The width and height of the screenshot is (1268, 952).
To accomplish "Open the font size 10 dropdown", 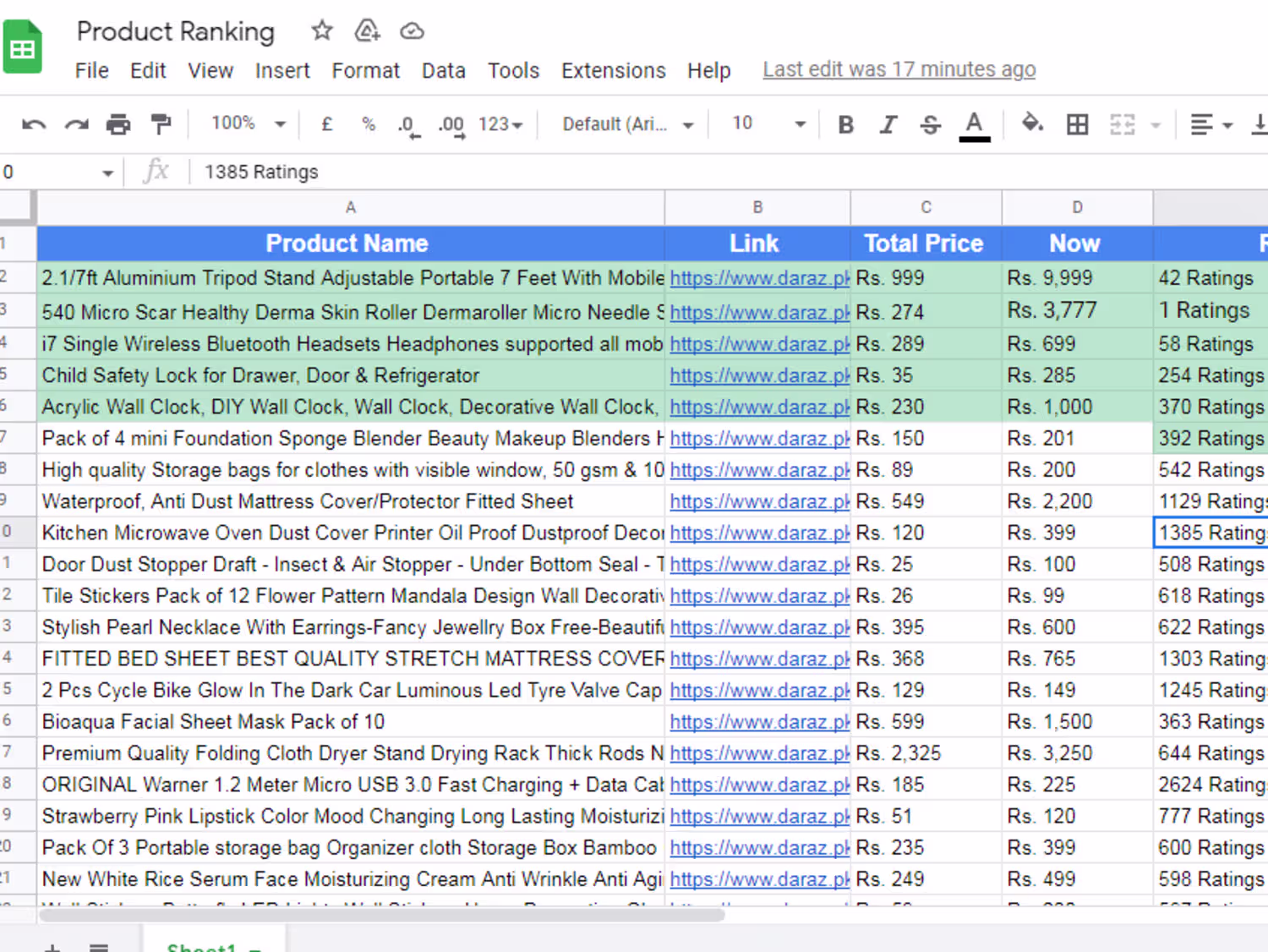I will 768,123.
